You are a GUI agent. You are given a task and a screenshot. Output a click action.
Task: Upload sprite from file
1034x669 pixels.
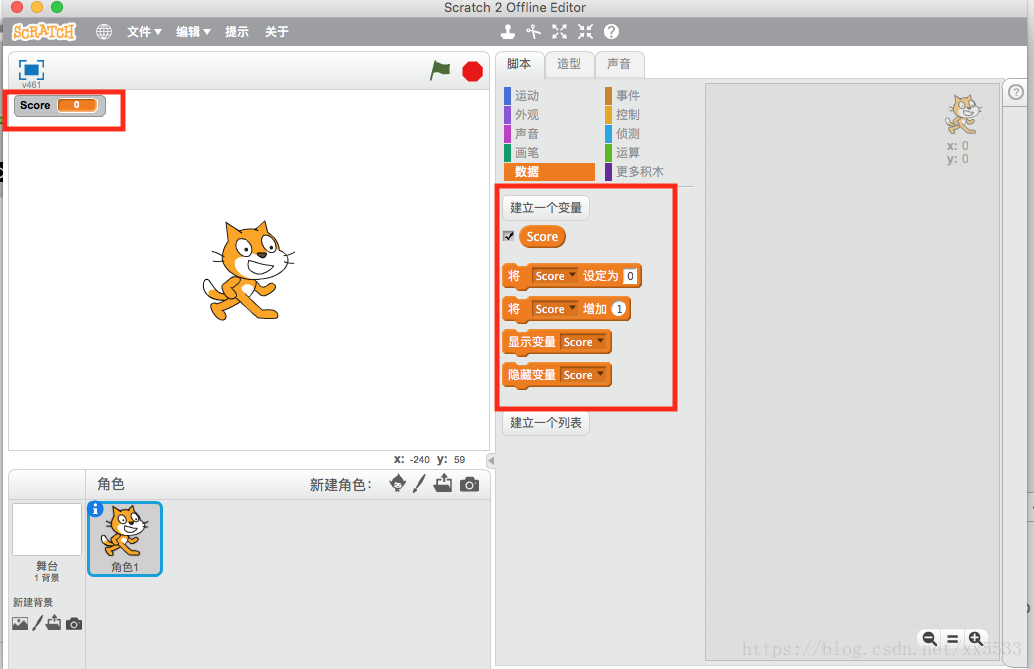click(x=443, y=484)
